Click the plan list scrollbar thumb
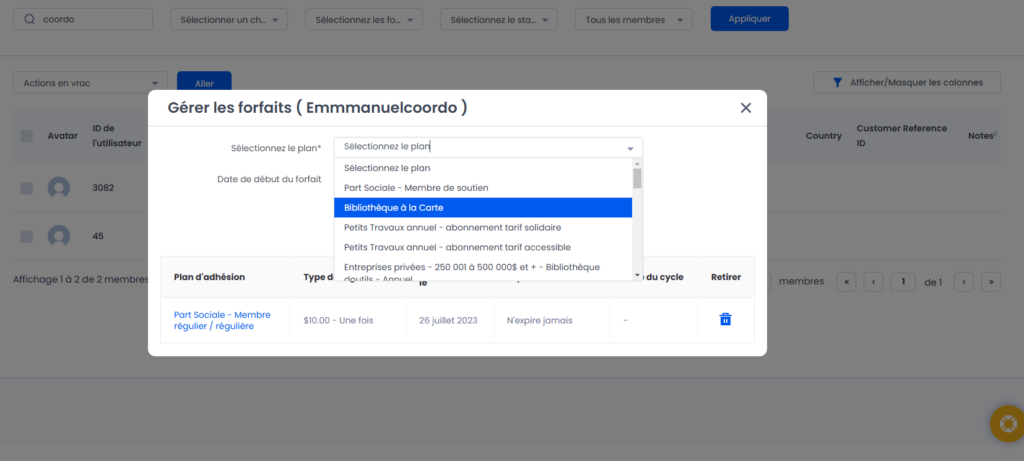The width and height of the screenshot is (1024, 461). [x=637, y=178]
